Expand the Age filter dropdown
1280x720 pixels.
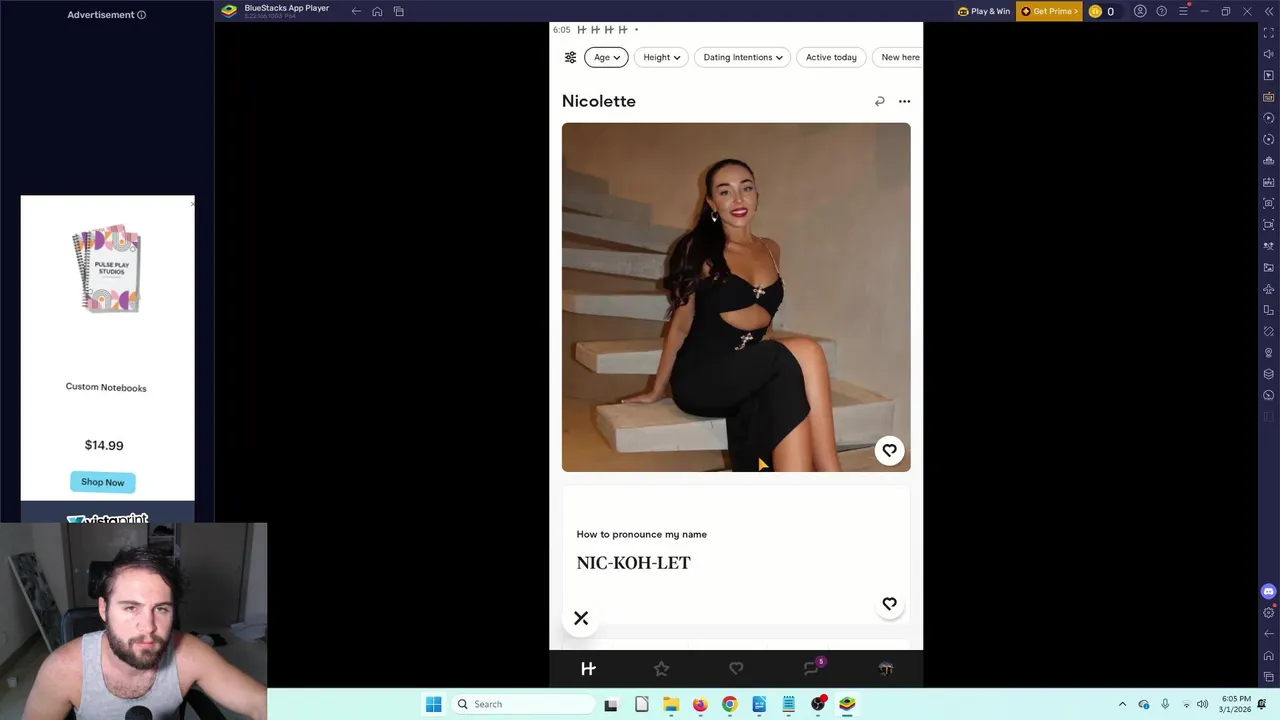[606, 57]
